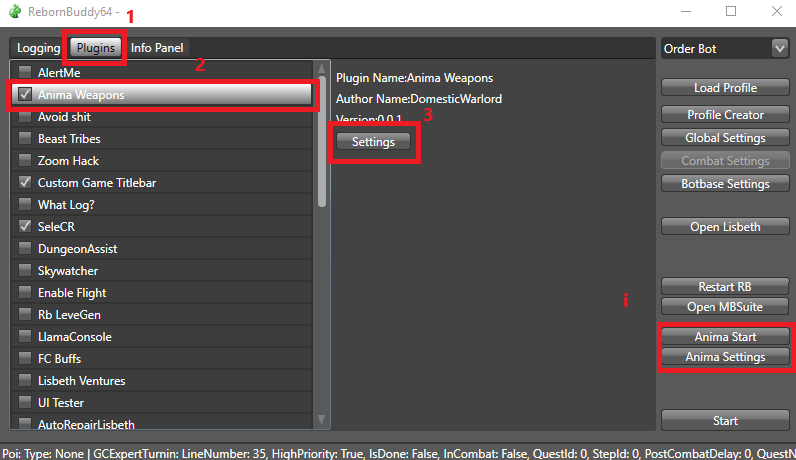Click the Load Profile button
The image size is (796, 460).
coord(725,88)
